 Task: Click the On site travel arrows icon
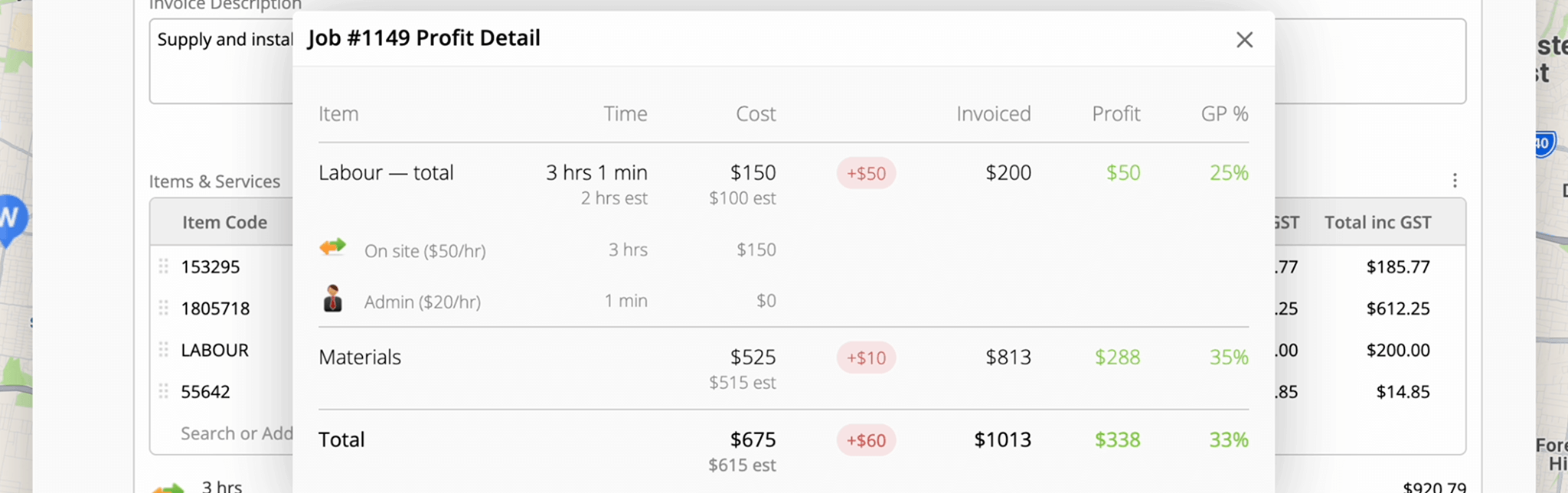coord(332,248)
